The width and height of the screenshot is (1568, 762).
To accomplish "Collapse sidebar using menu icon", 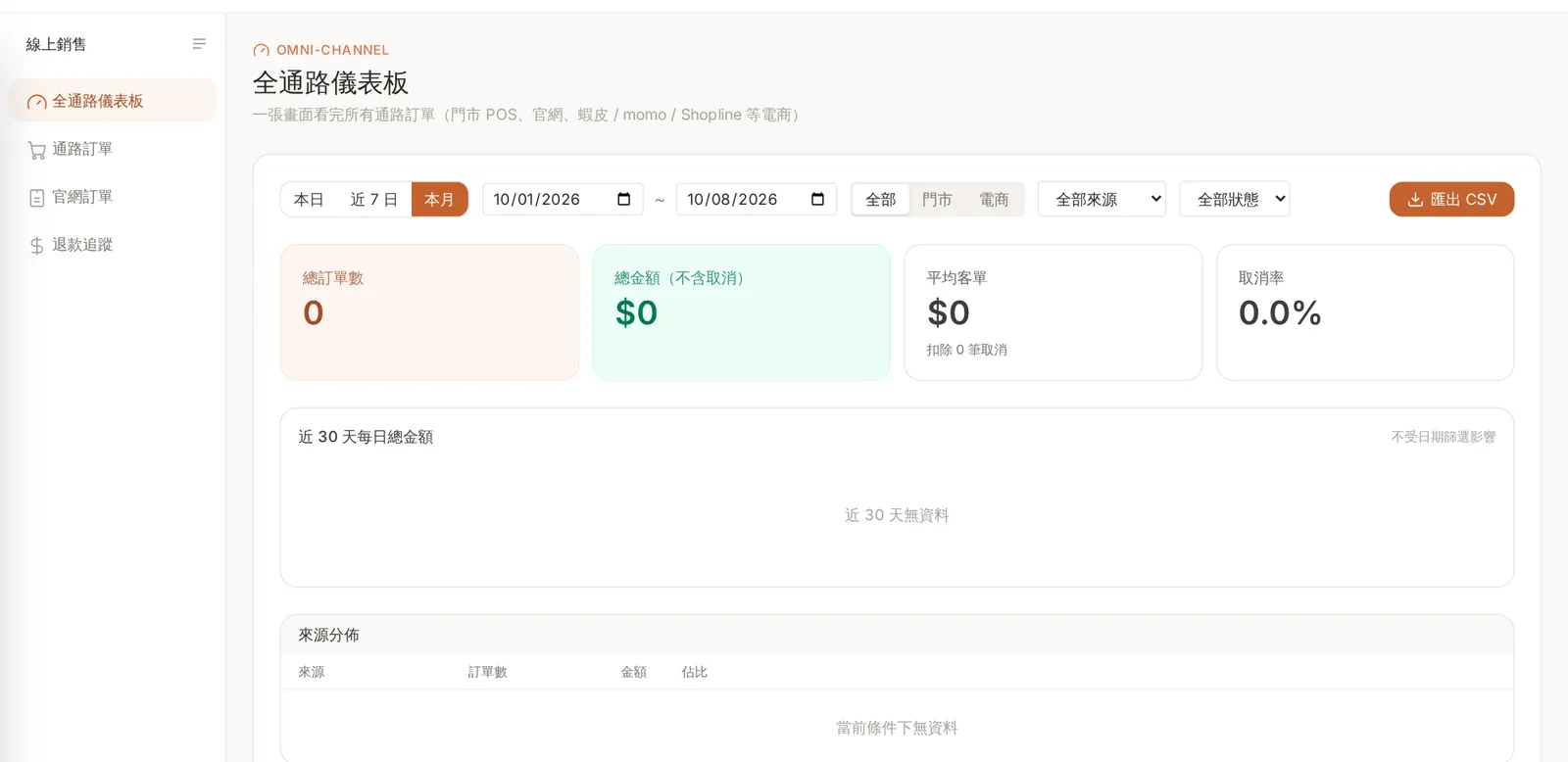I will (199, 44).
